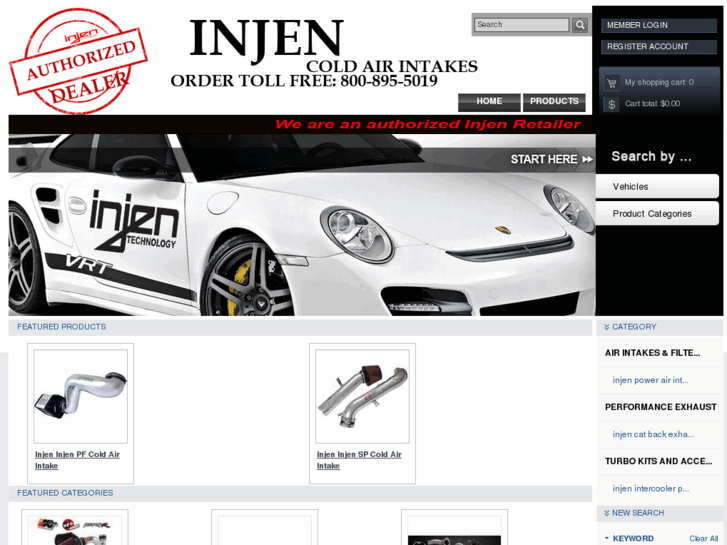Click the My shopping cart: 0 text
Viewport: 727px width, 545px height.
click(659, 83)
